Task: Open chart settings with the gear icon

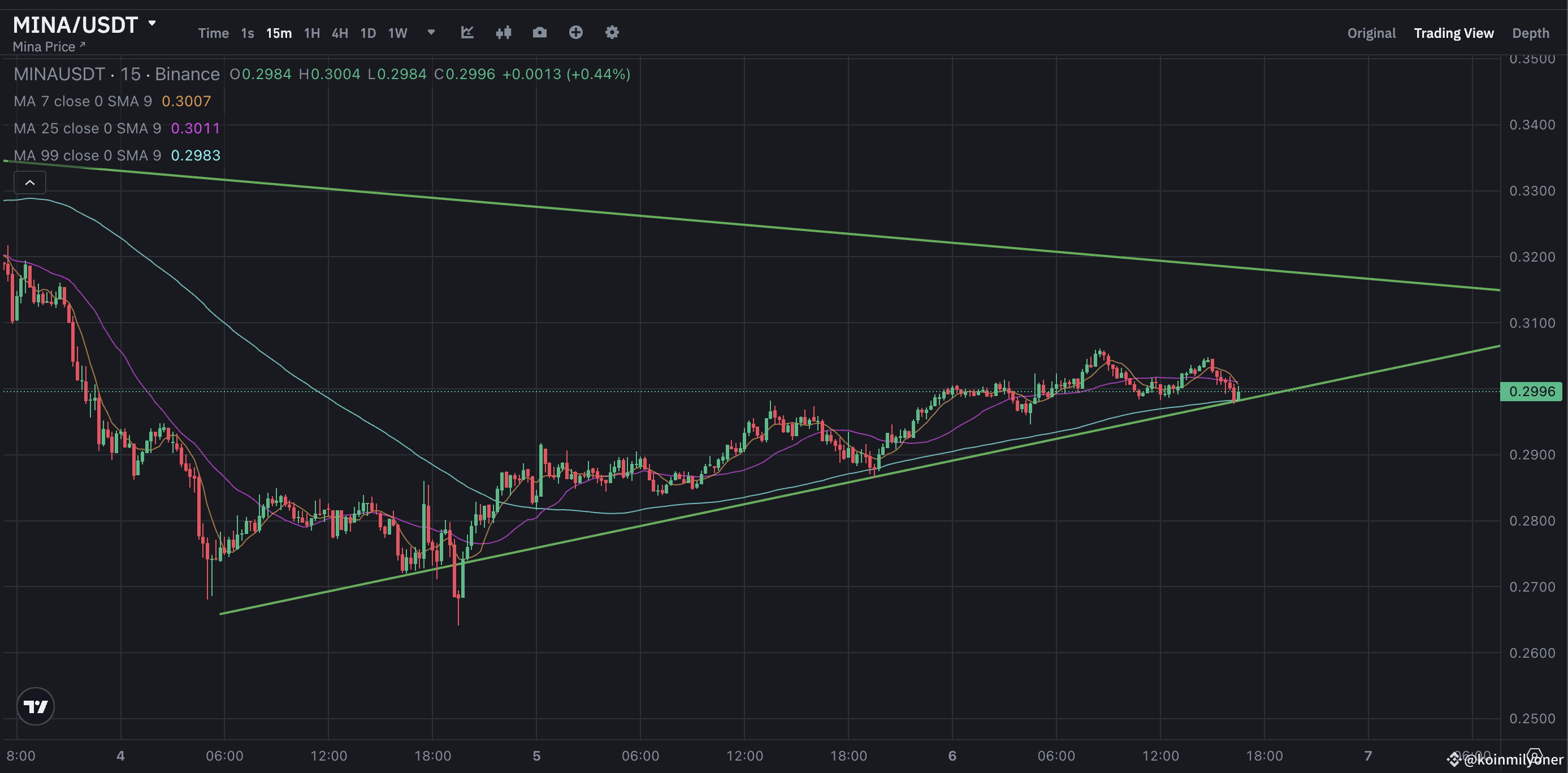Action: coord(611,32)
